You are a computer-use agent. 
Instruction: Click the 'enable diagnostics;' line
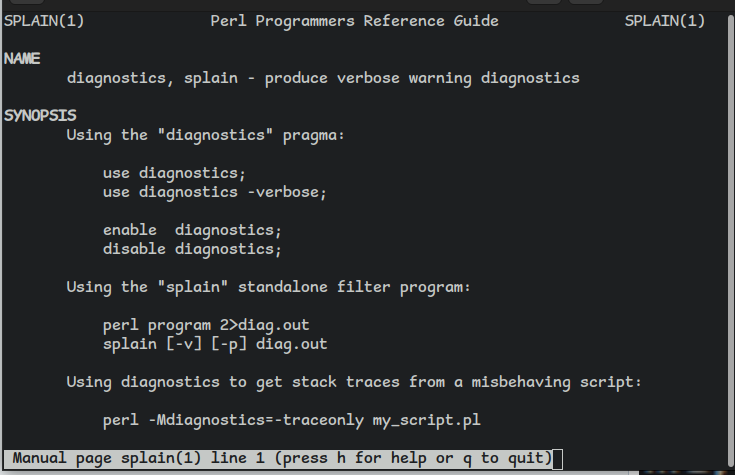coord(192,230)
